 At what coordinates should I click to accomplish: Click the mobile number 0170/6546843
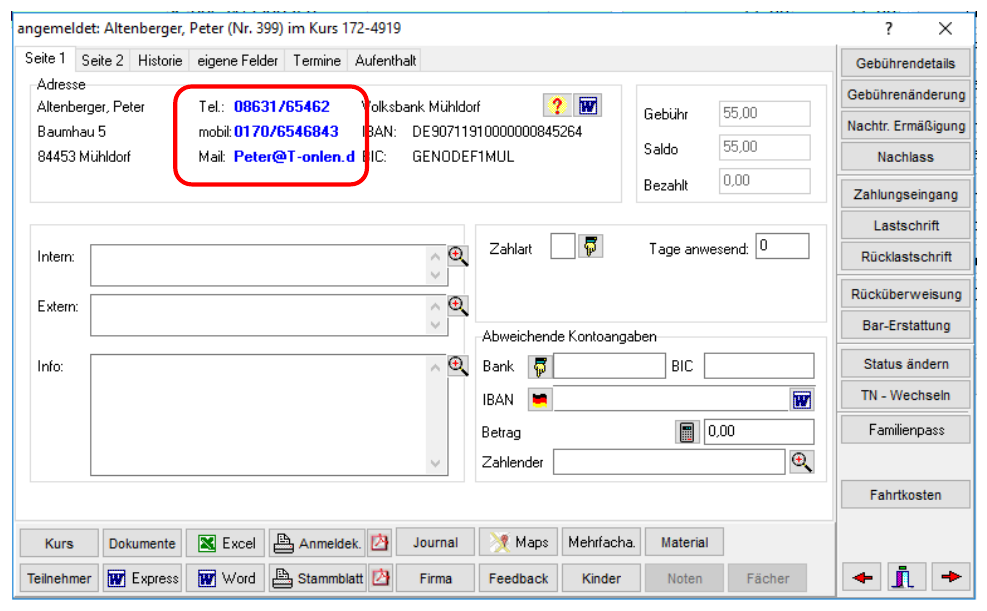(x=286, y=132)
